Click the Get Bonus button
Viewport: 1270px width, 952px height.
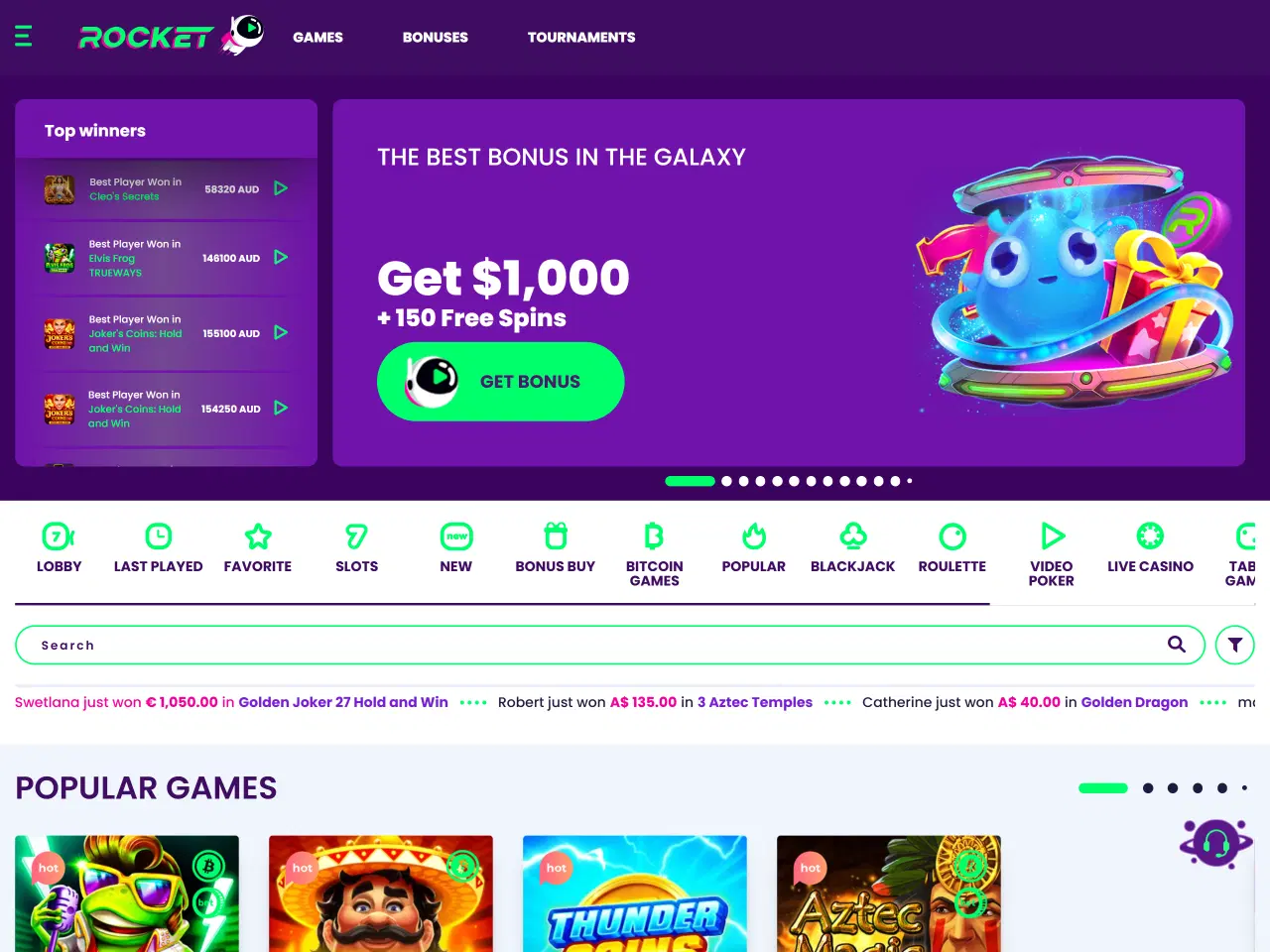500,382
